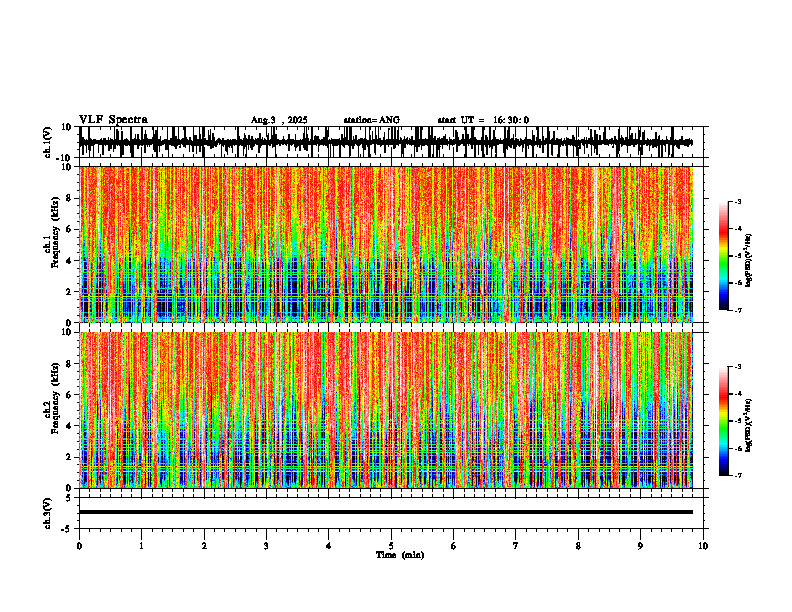Click the ch.2 color bar log PSD label
This screenshot has width=792, height=612.
point(749,425)
